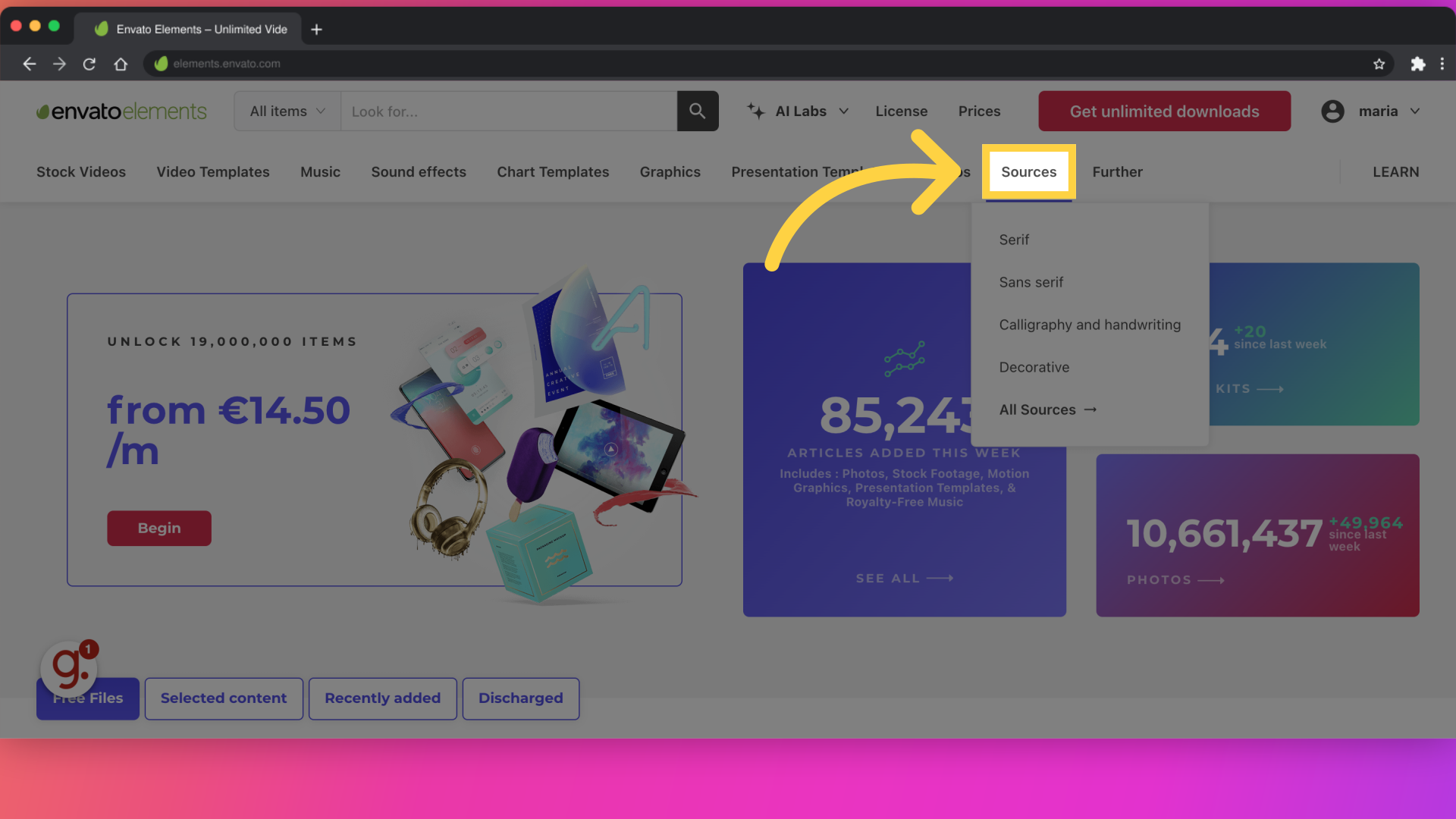Click the browser forward arrow
Image resolution: width=1456 pixels, height=819 pixels.
(59, 64)
